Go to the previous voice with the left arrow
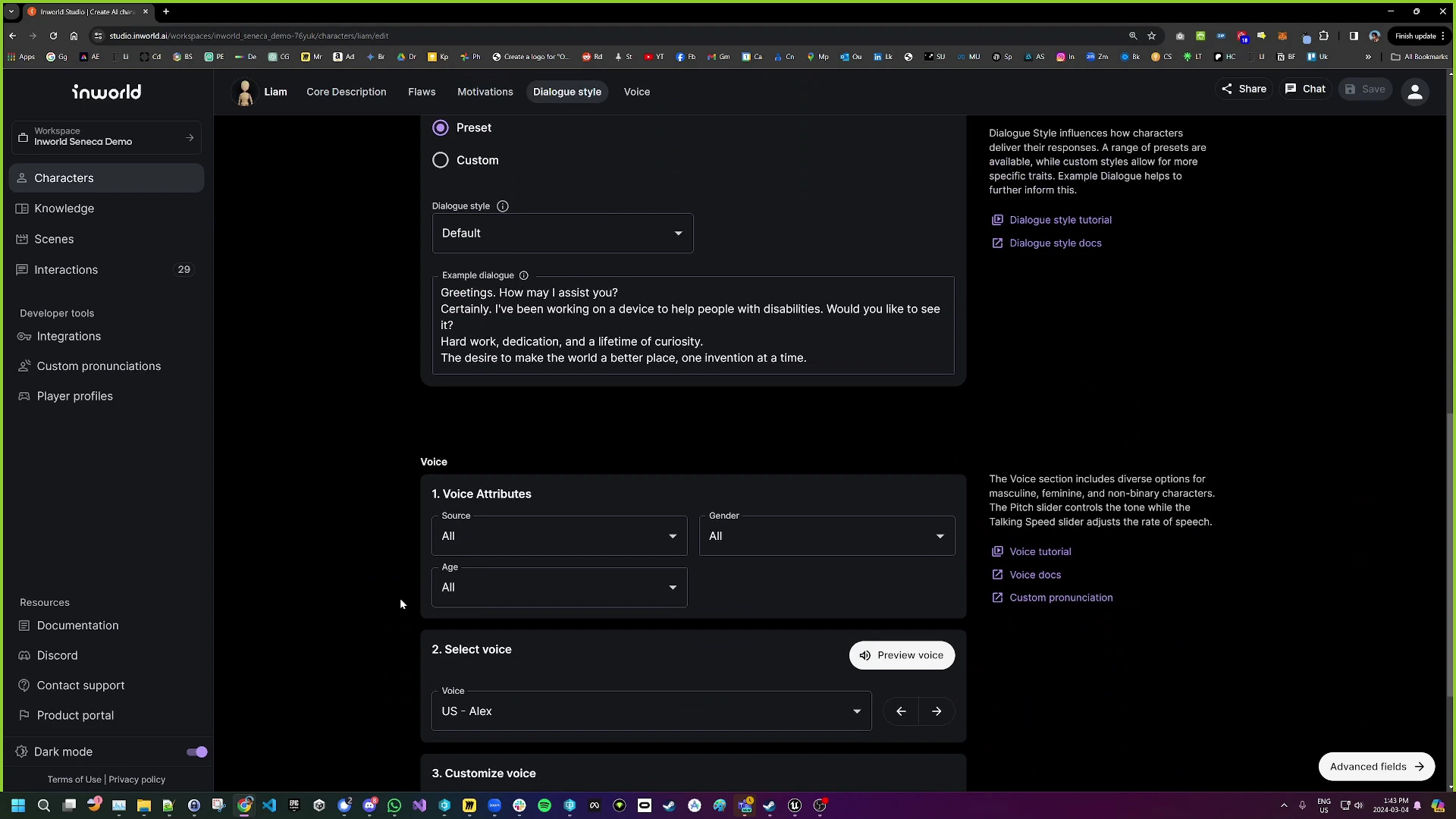This screenshot has width=1456, height=819. 901,711
